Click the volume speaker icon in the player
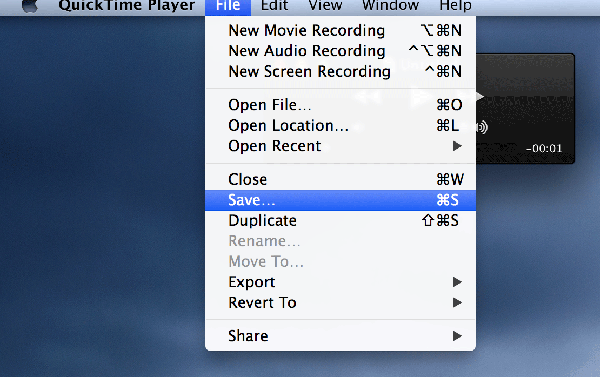 click(x=483, y=127)
